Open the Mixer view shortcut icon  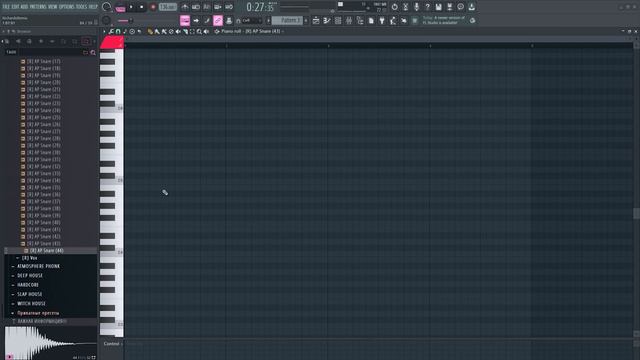coord(349,20)
